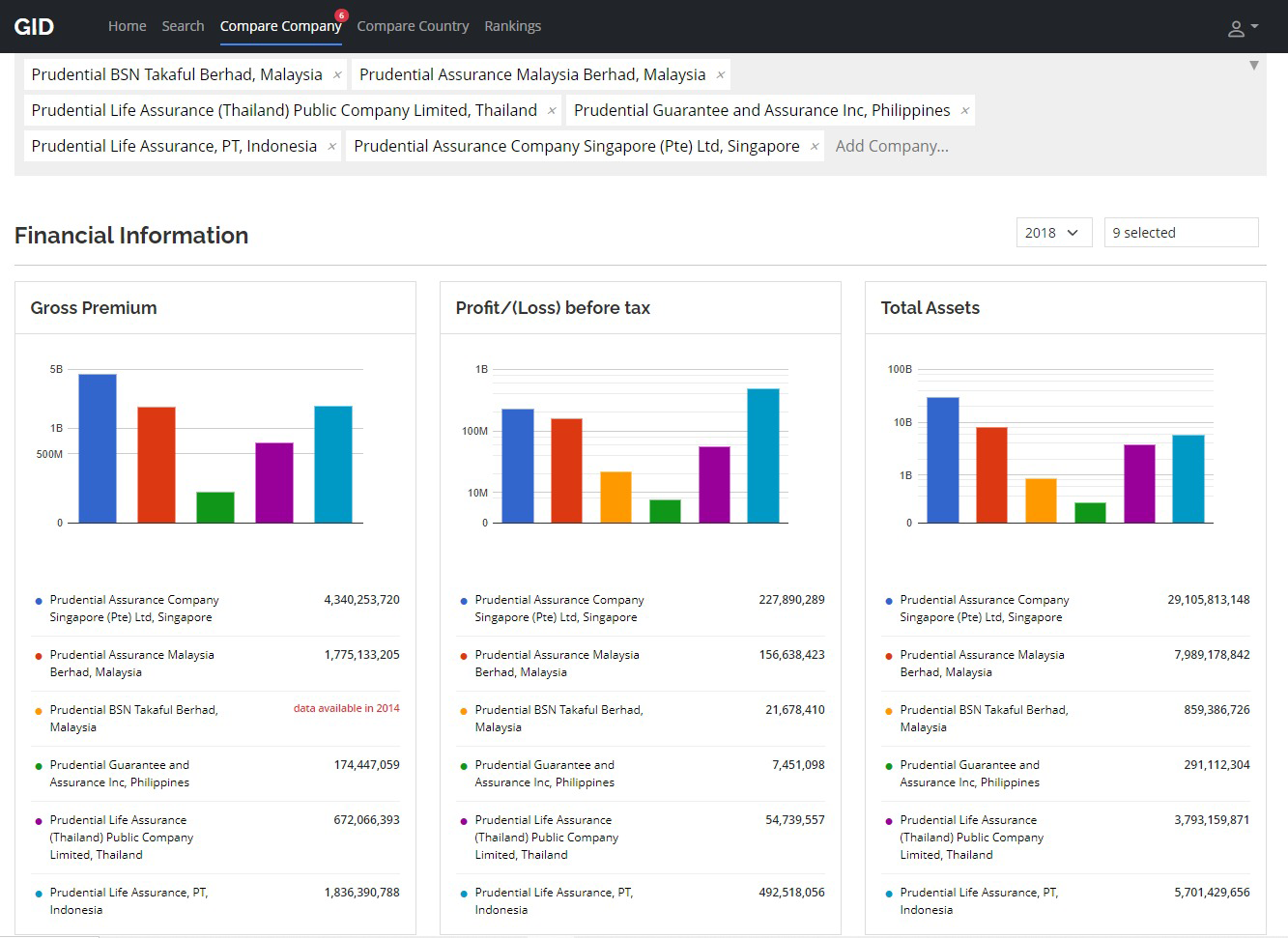The width and height of the screenshot is (1288, 938).
Task: Click the Gross Premium card title
Action: click(94, 308)
